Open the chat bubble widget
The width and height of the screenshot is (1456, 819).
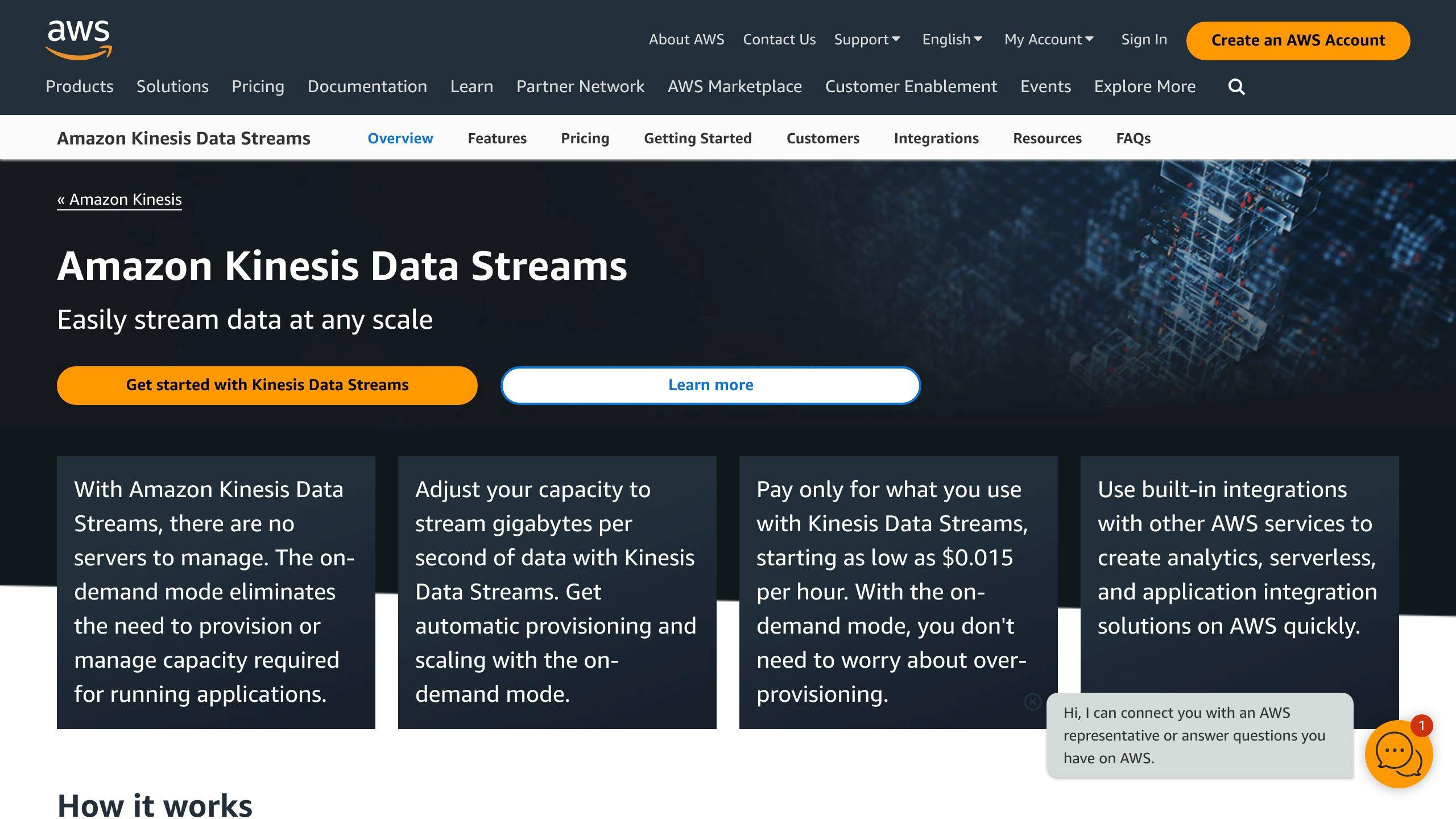pyautogui.click(x=1399, y=753)
